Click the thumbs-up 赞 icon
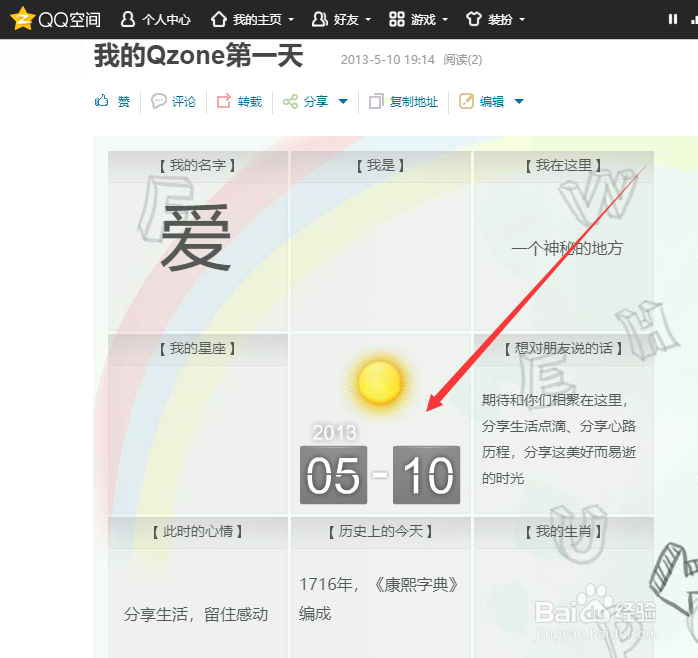The width and height of the screenshot is (698, 658). tap(101, 101)
